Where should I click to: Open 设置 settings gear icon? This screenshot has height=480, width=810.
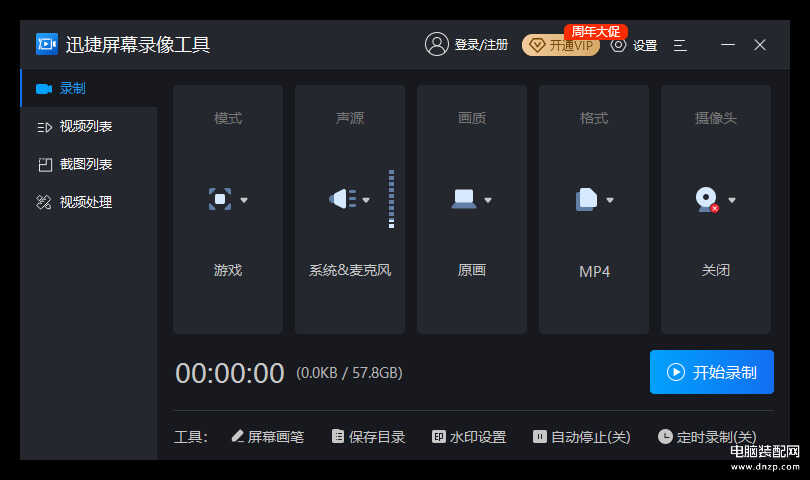point(618,45)
